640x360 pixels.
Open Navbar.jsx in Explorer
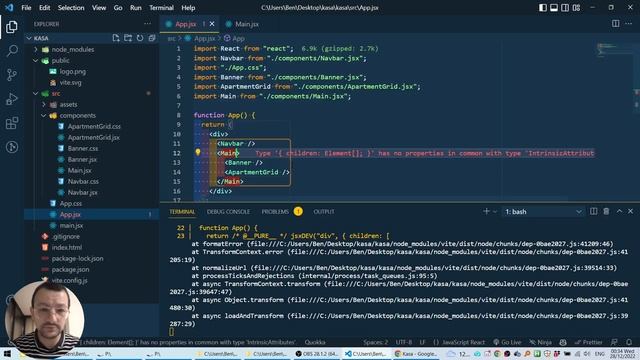[x=82, y=192]
